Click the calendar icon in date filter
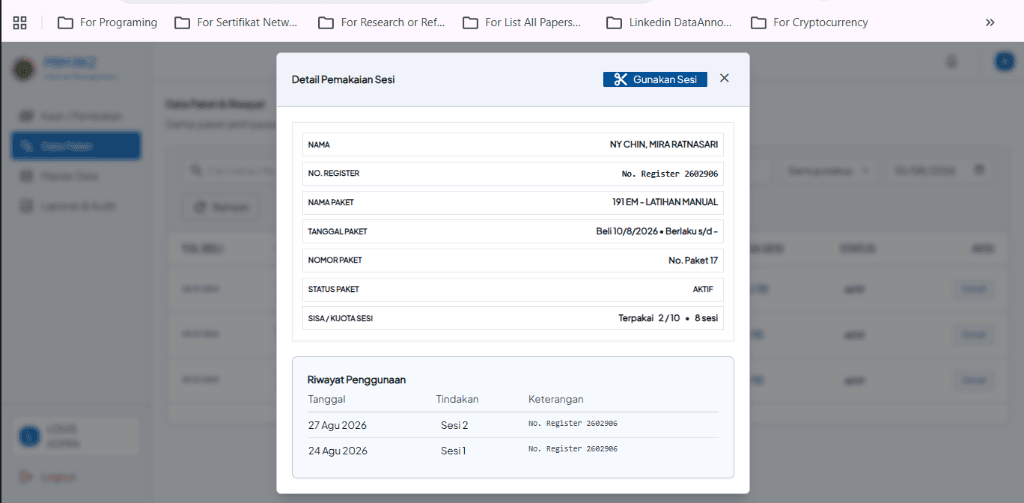 [x=979, y=170]
